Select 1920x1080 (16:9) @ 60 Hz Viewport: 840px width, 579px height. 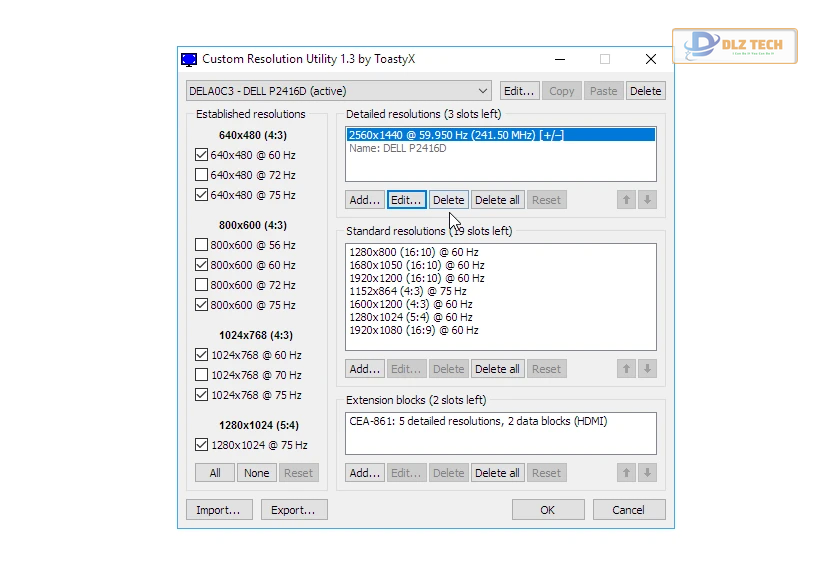[501, 330]
